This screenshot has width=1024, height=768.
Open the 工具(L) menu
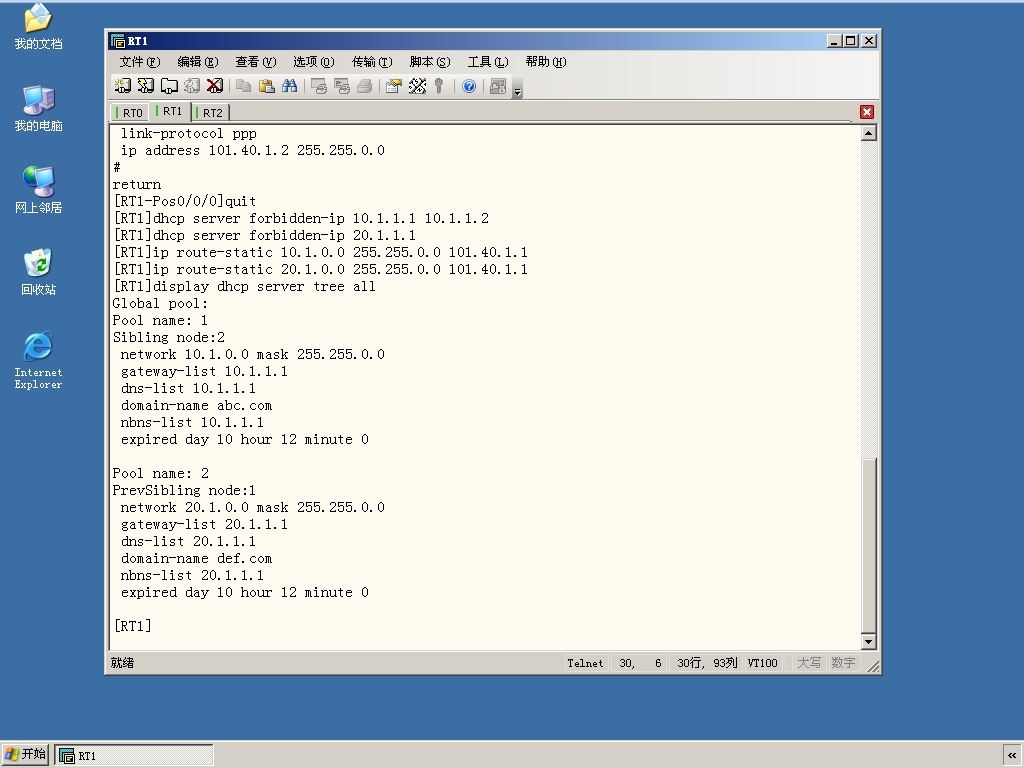click(x=488, y=62)
